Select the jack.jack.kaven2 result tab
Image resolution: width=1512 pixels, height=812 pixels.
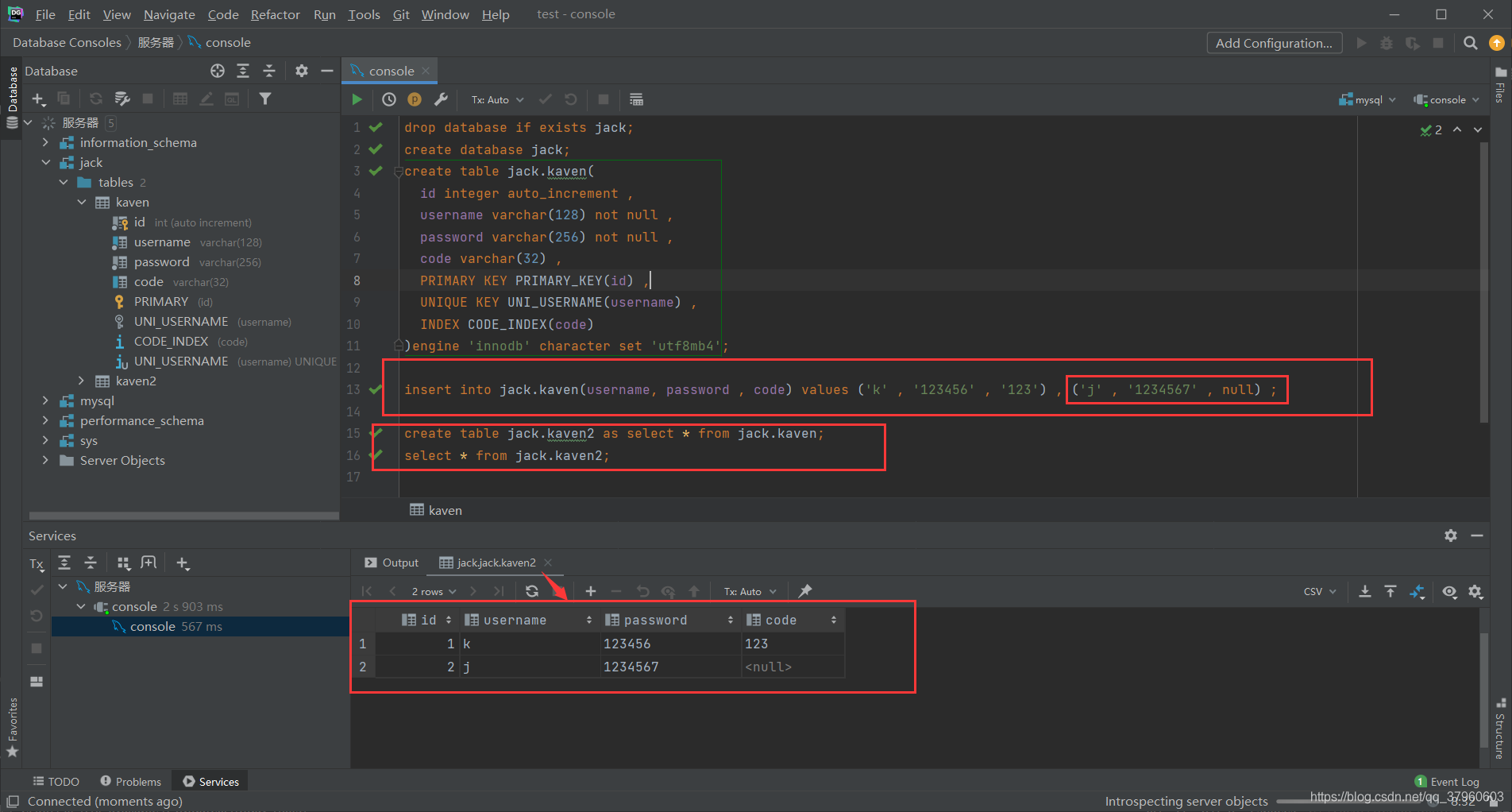click(x=496, y=563)
